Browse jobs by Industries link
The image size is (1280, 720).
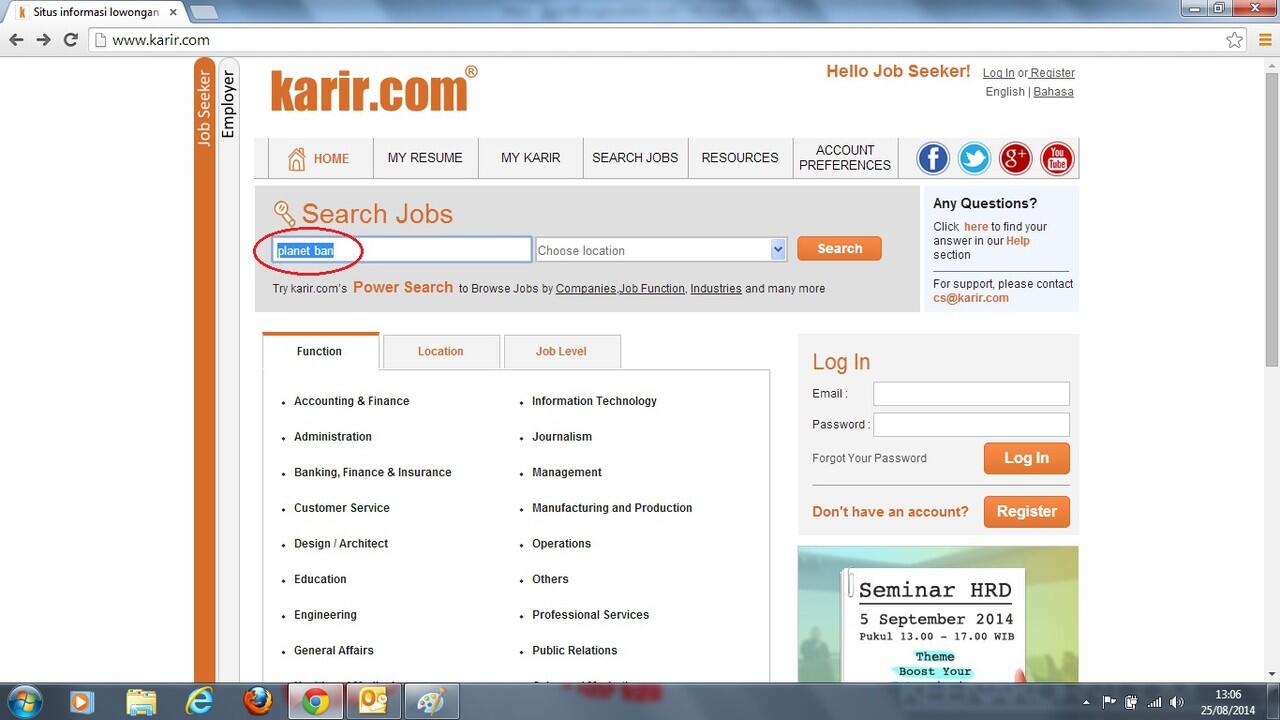click(x=716, y=288)
